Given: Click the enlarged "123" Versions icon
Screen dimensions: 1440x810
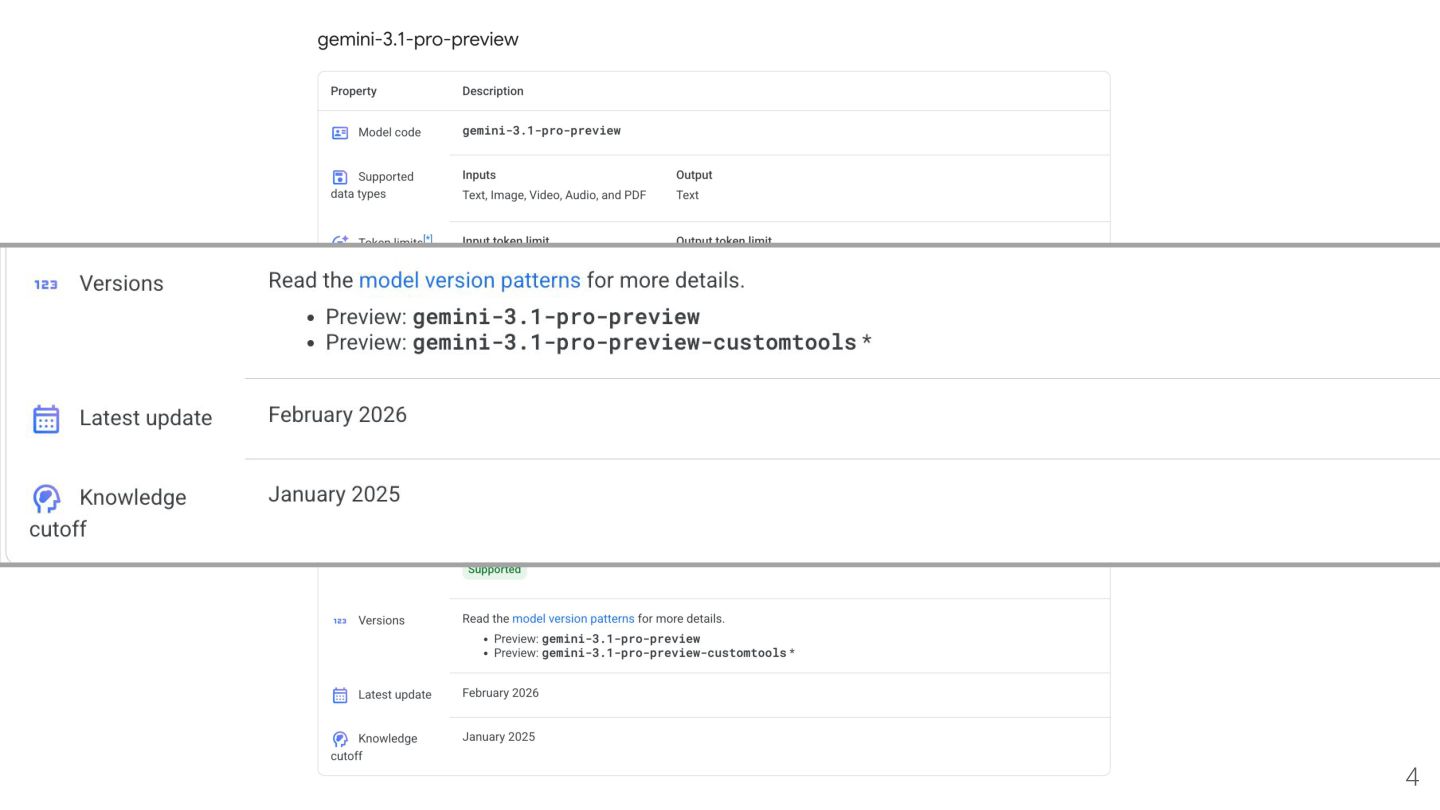Looking at the screenshot, I should 46,285.
